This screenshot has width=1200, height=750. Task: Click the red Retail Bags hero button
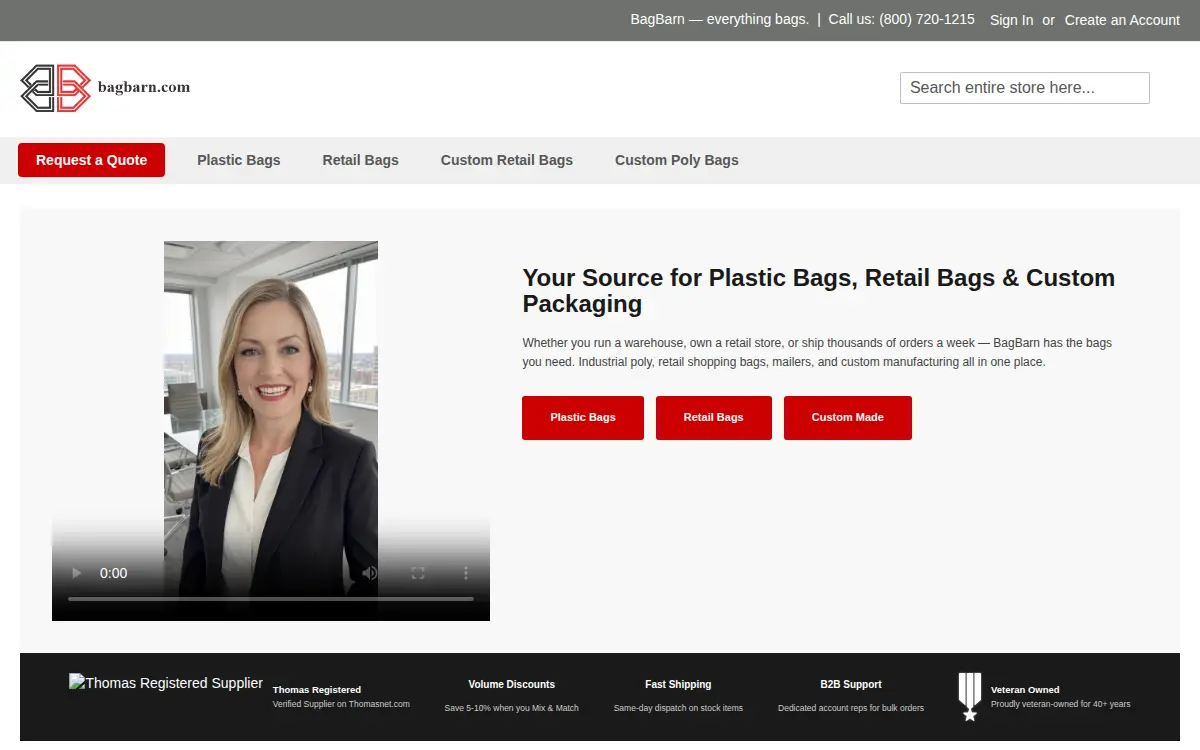714,418
